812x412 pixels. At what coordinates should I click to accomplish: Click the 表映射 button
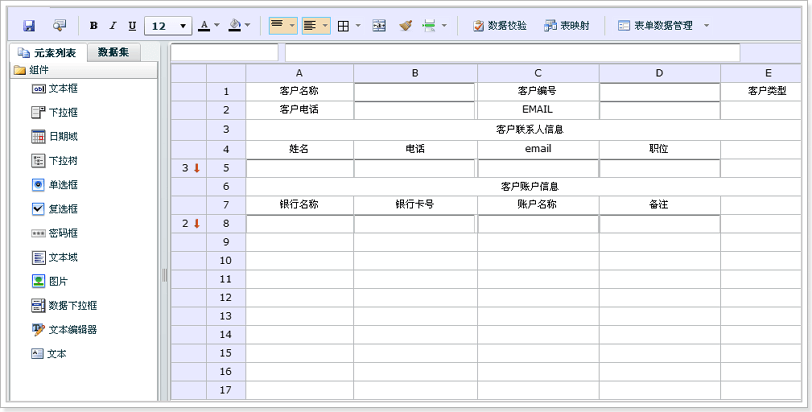tap(567, 26)
